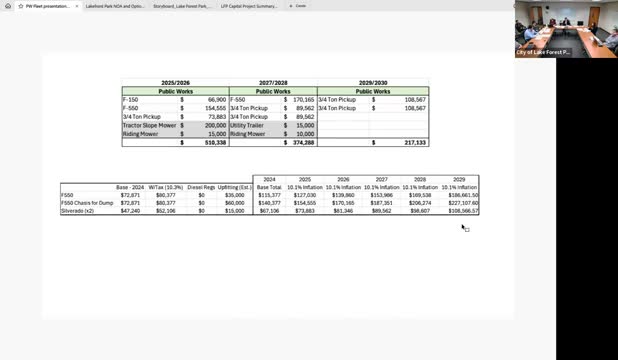Click the Create new tab button

click(298, 6)
